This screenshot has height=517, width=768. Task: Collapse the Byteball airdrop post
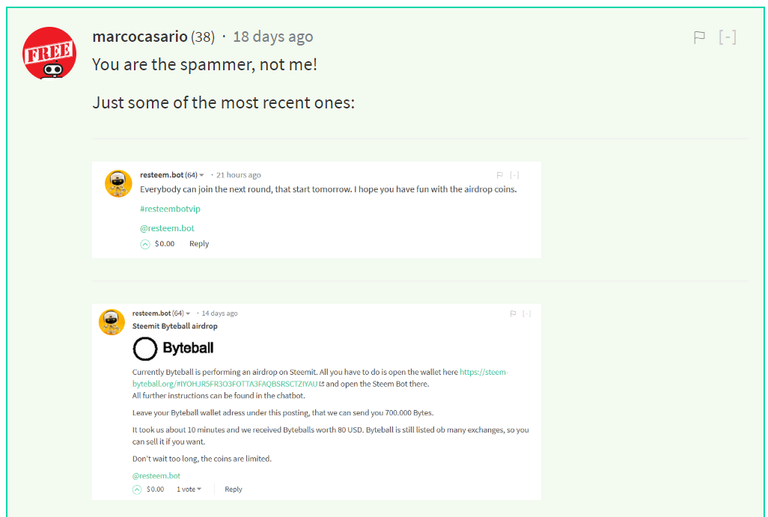[527, 313]
